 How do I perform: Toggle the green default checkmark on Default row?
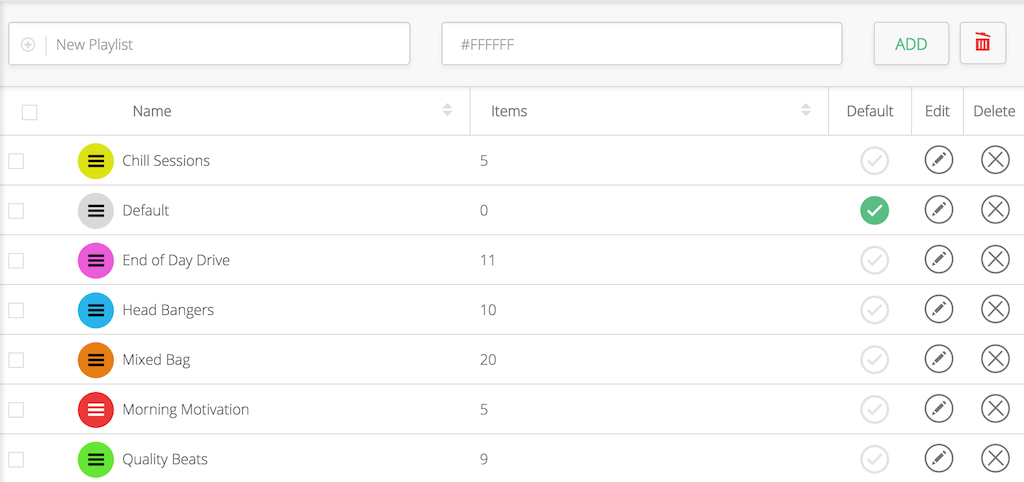[x=874, y=210]
